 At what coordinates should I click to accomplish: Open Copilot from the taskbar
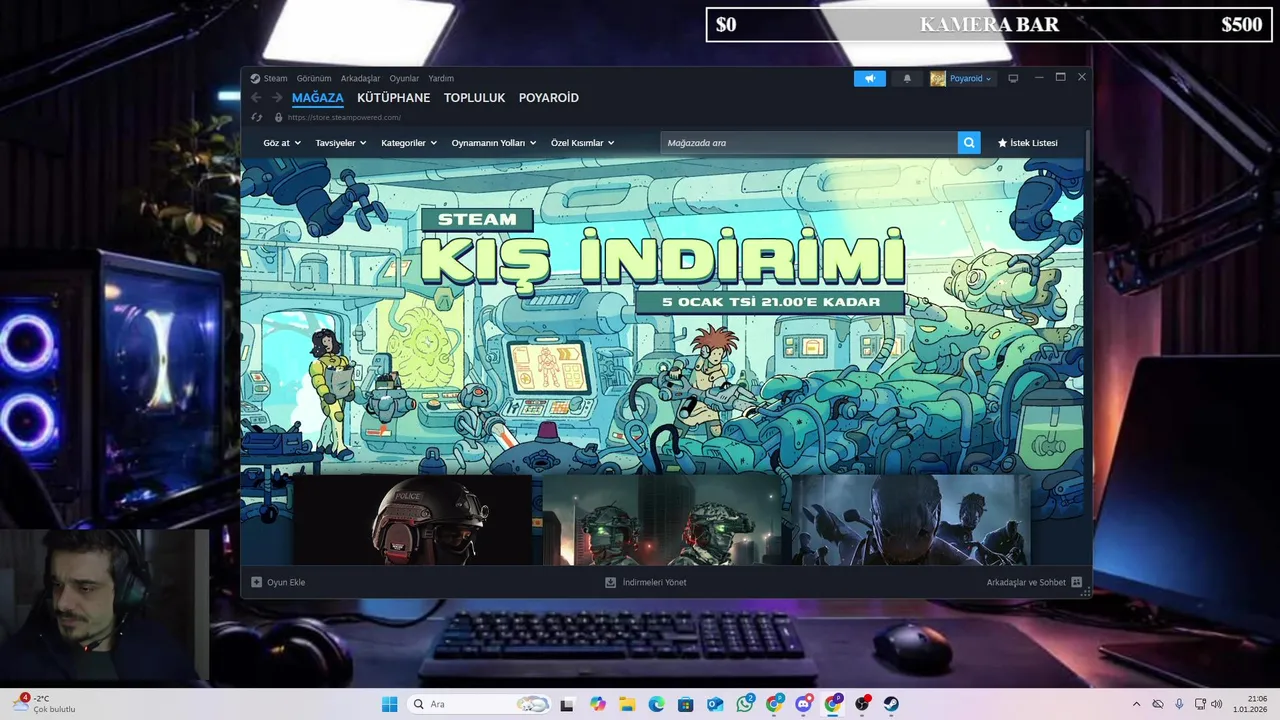[x=598, y=704]
